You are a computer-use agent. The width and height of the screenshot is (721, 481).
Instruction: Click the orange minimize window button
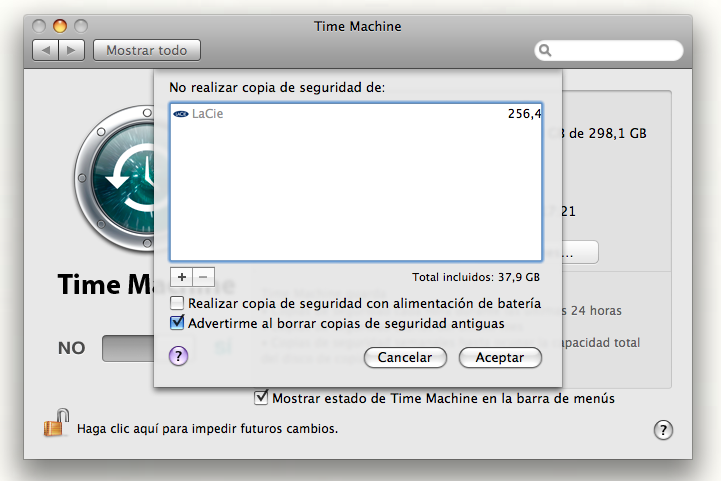[x=60, y=26]
